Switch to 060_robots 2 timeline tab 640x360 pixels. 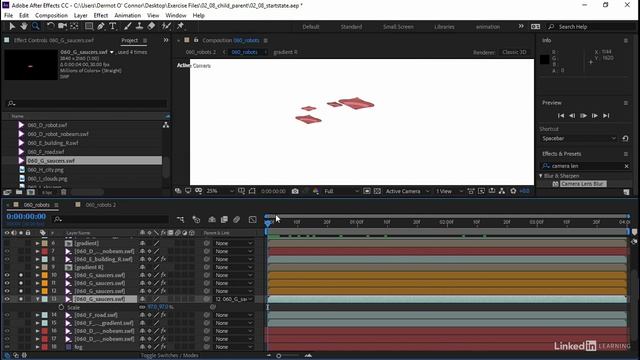(x=100, y=205)
